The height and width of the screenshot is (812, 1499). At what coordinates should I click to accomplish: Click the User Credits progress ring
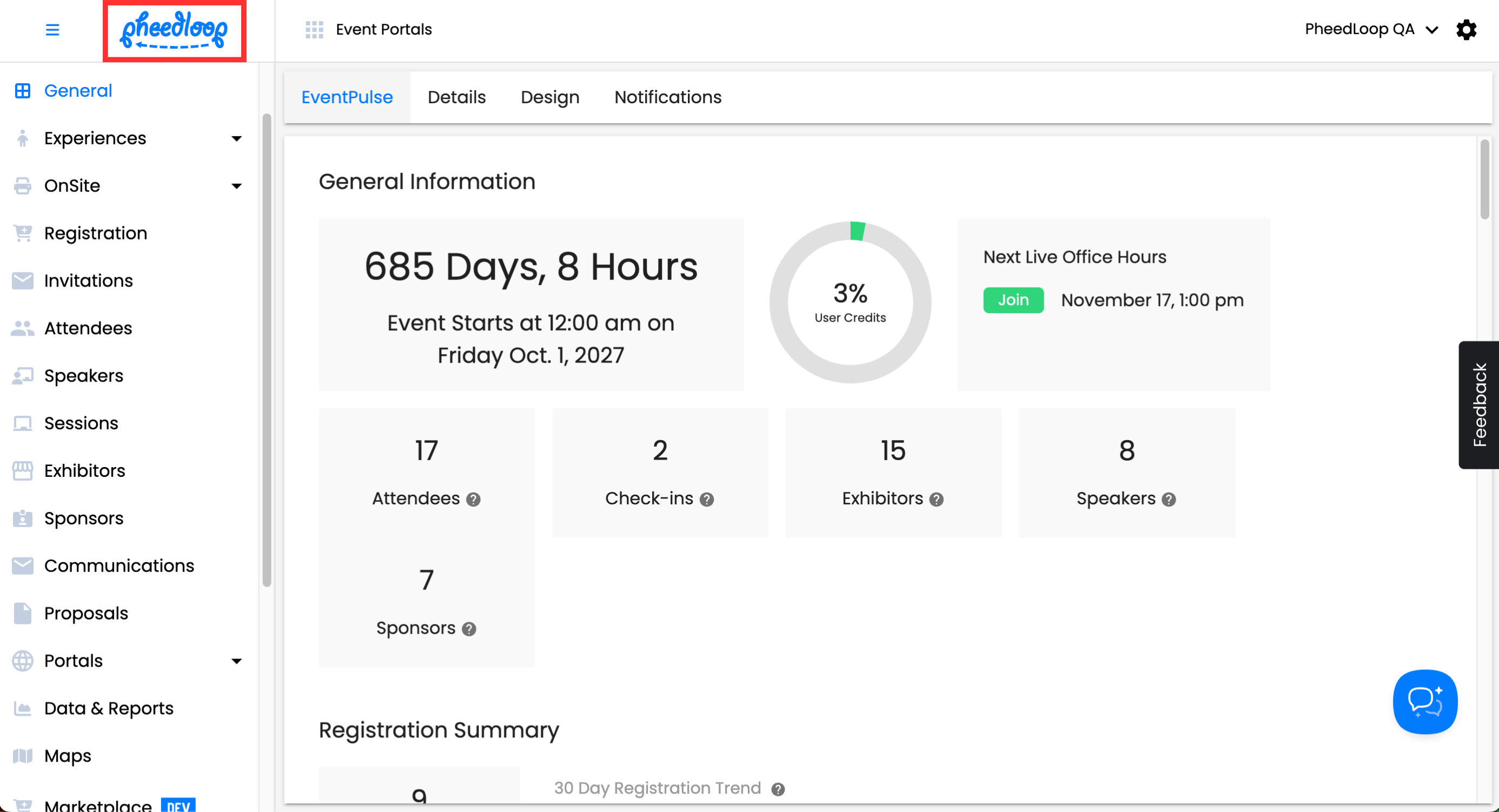(x=850, y=302)
